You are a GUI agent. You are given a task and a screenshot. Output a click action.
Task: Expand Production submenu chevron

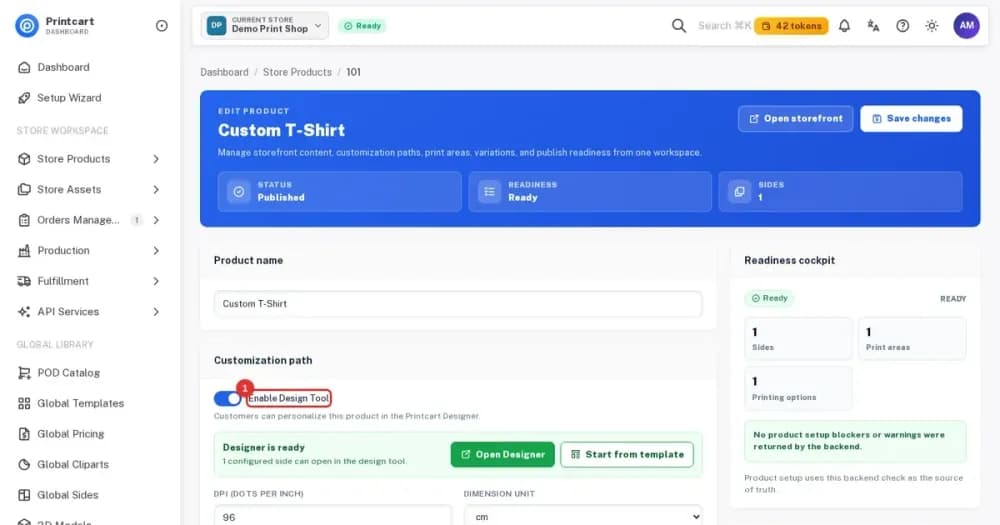[156, 251]
